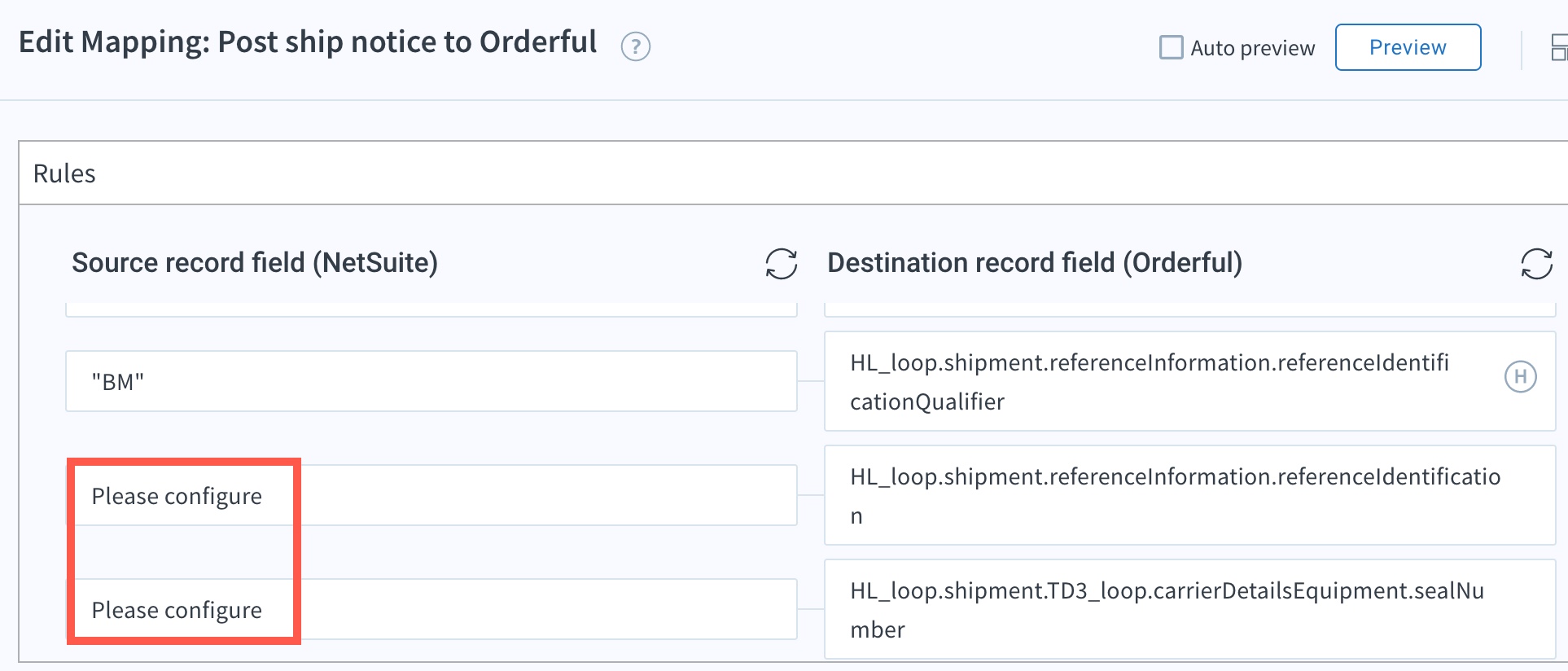Click the Destination record field (Orderful) heading

1035,263
